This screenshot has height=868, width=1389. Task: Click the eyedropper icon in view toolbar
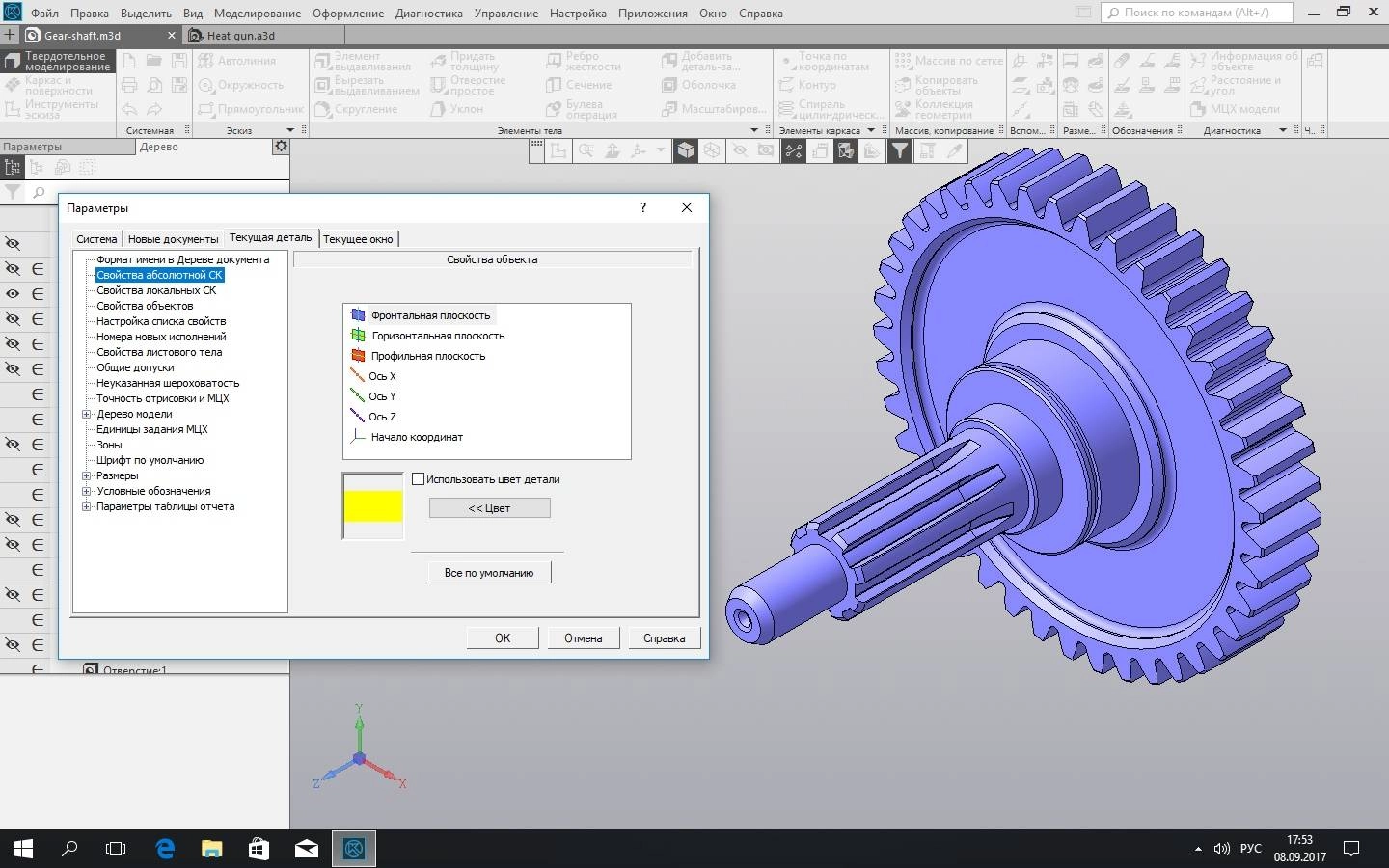954,150
